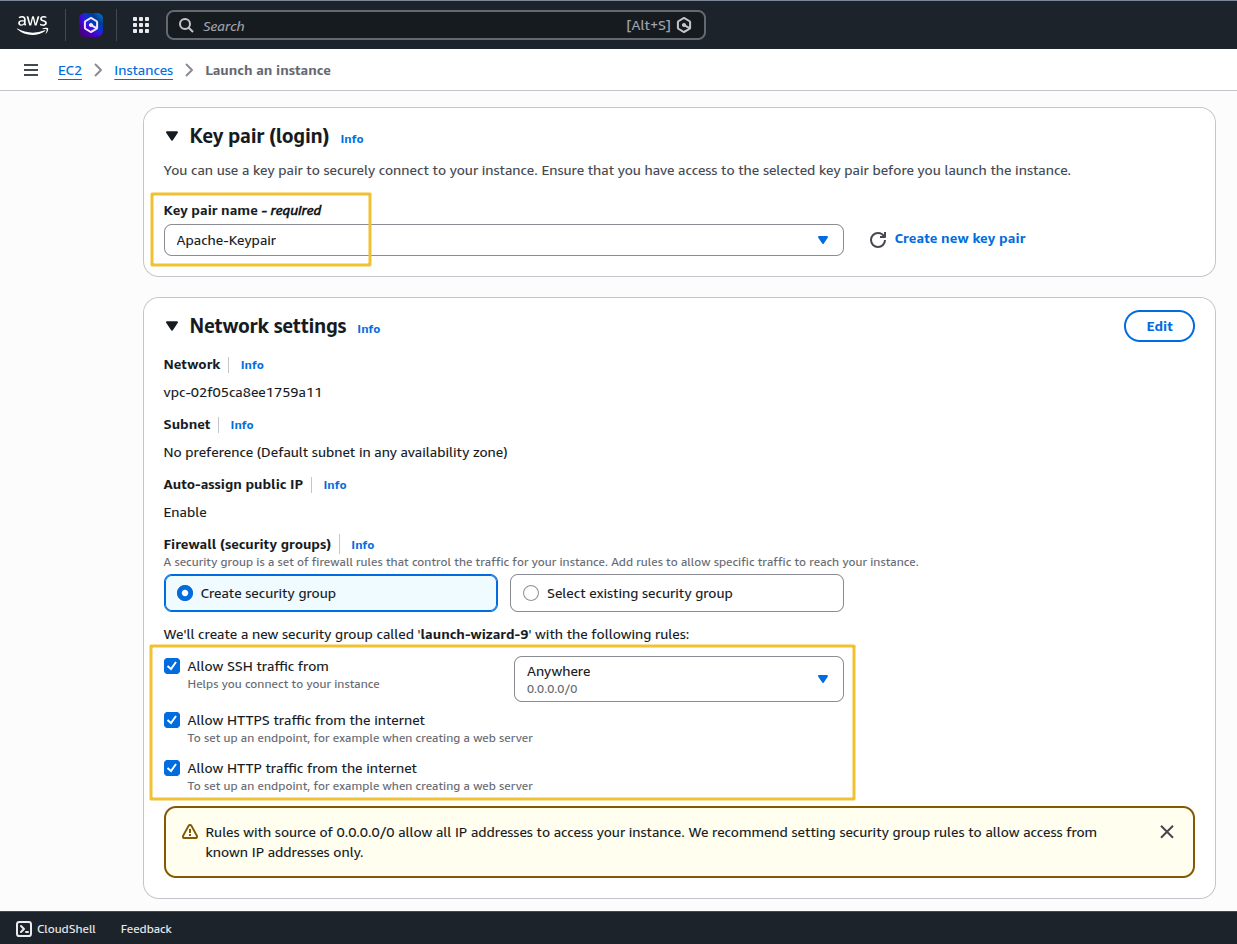Refresh the key pair list
The height and width of the screenshot is (944, 1237).
point(878,239)
